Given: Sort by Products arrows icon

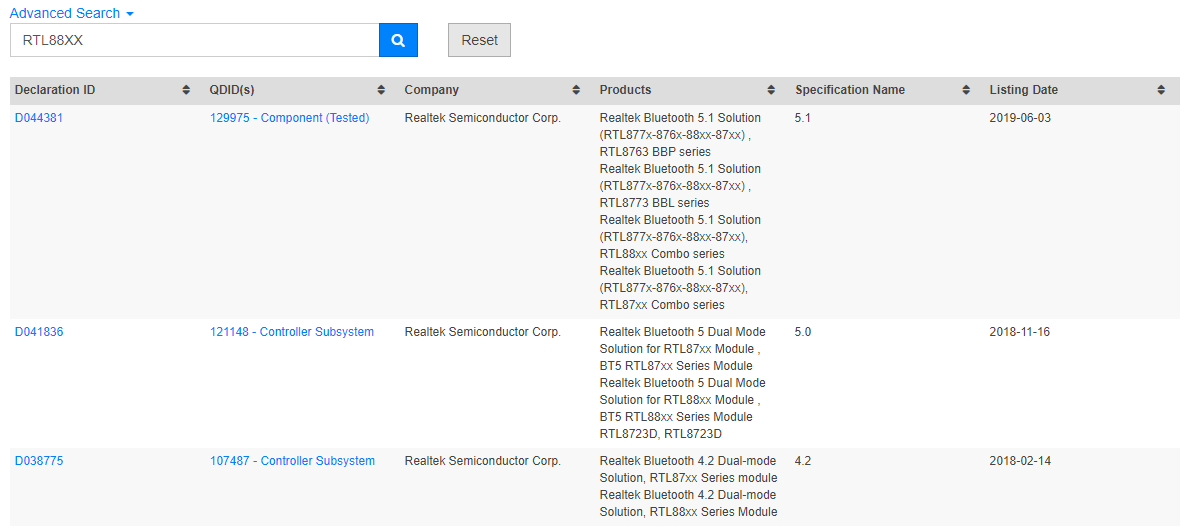Looking at the screenshot, I should point(772,90).
